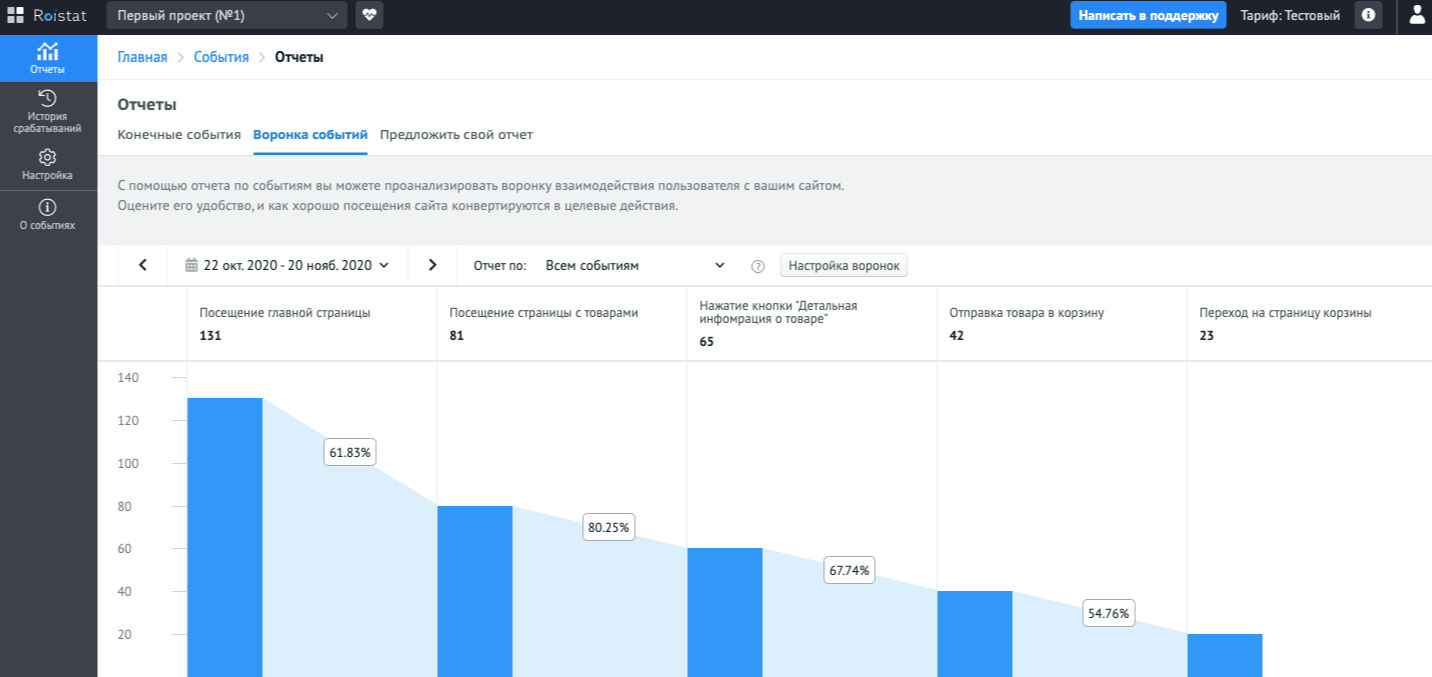The height and width of the screenshot is (677, 1432).
Task: Click Написать в поддержку button
Action: 1148,15
